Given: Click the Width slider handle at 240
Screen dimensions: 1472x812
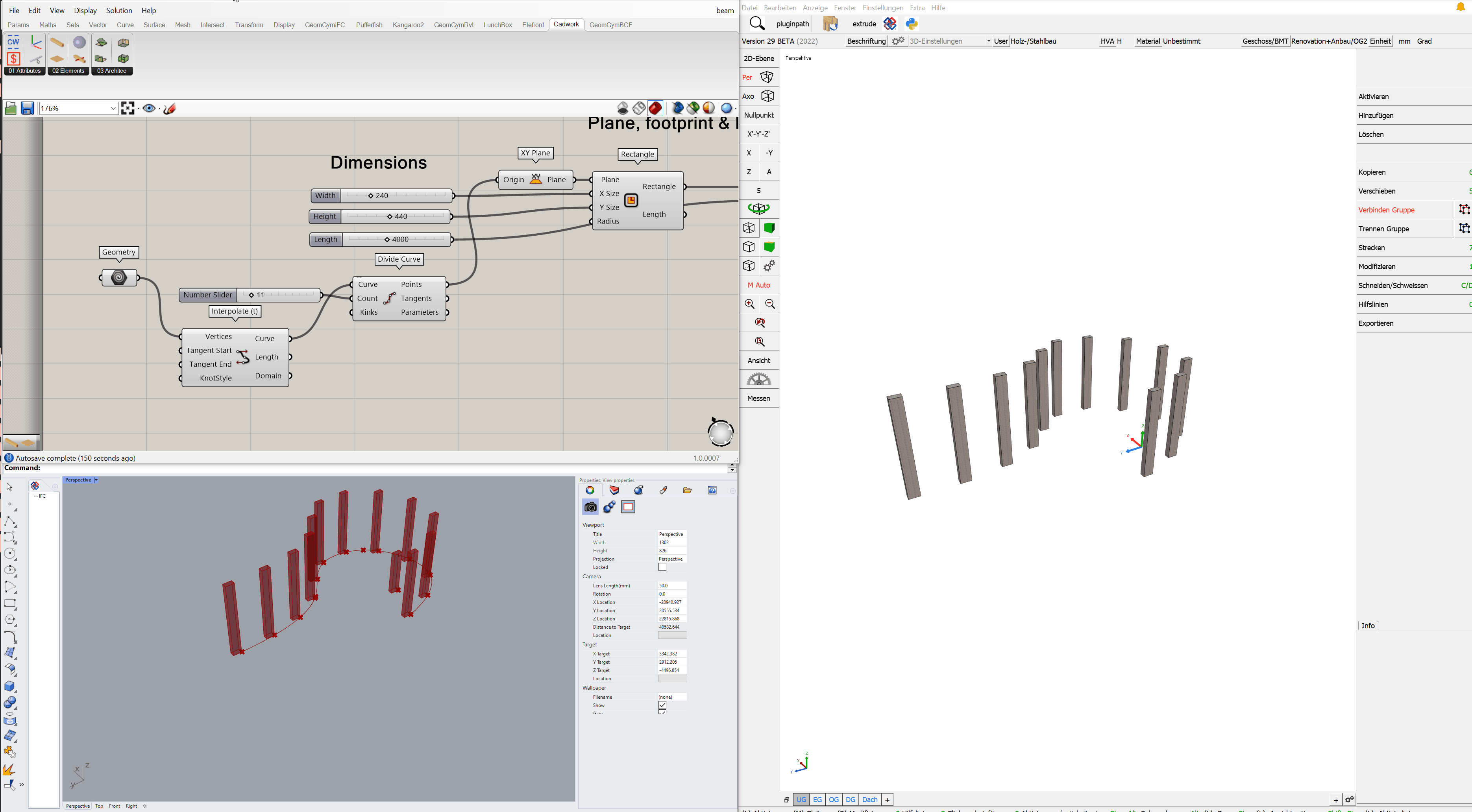Looking at the screenshot, I should tap(371, 196).
